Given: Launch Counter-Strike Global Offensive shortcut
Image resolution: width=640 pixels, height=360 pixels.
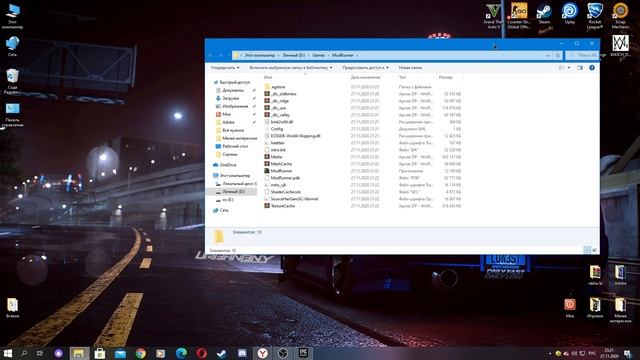Looking at the screenshot, I should (519, 16).
